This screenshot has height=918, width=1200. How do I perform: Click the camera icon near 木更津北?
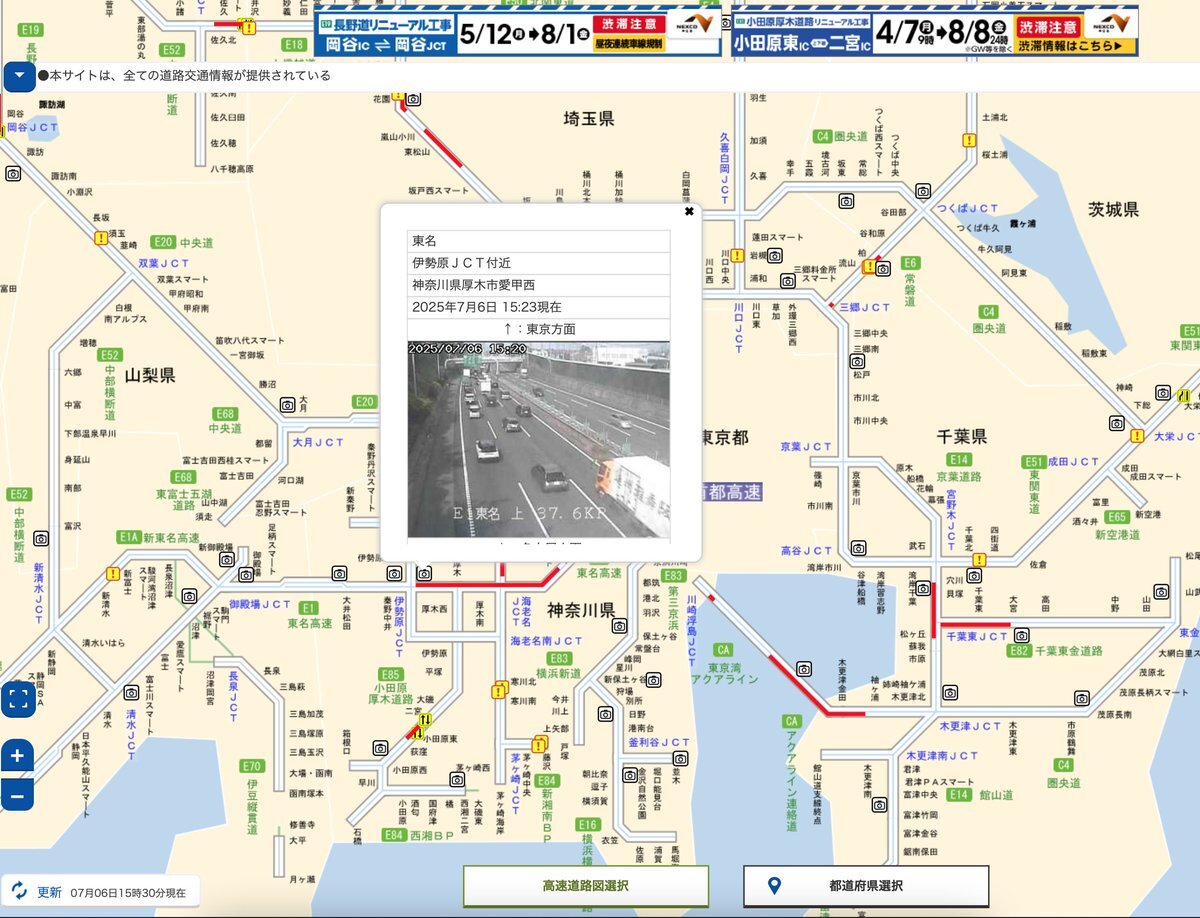point(950,692)
